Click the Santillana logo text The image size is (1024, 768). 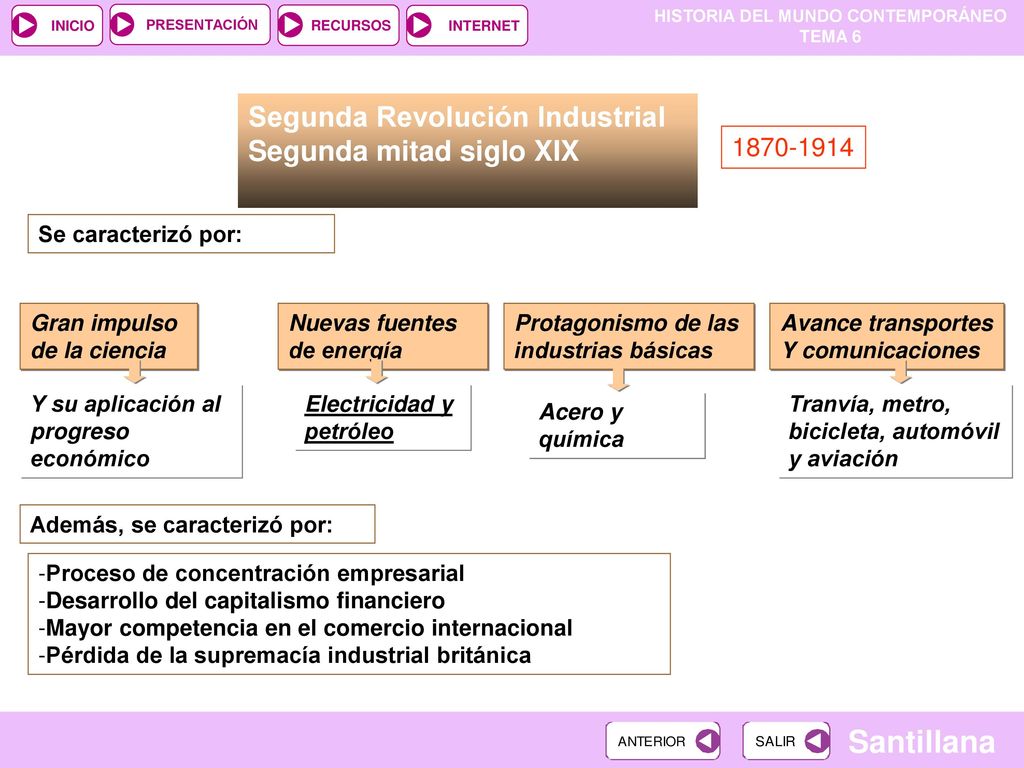click(921, 742)
